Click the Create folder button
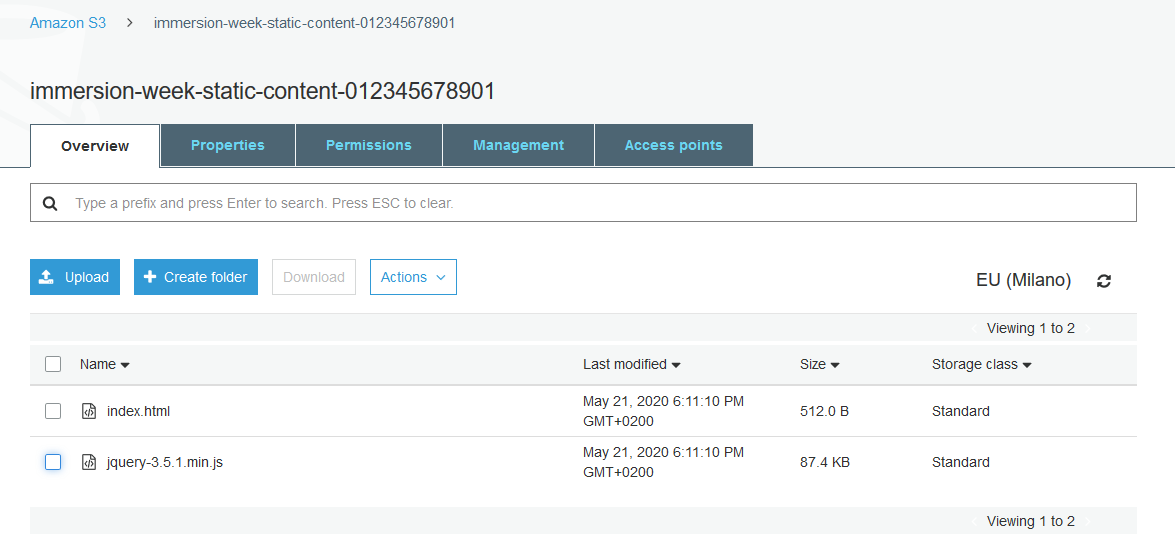Image resolution: width=1175 pixels, height=555 pixels. 196,277
